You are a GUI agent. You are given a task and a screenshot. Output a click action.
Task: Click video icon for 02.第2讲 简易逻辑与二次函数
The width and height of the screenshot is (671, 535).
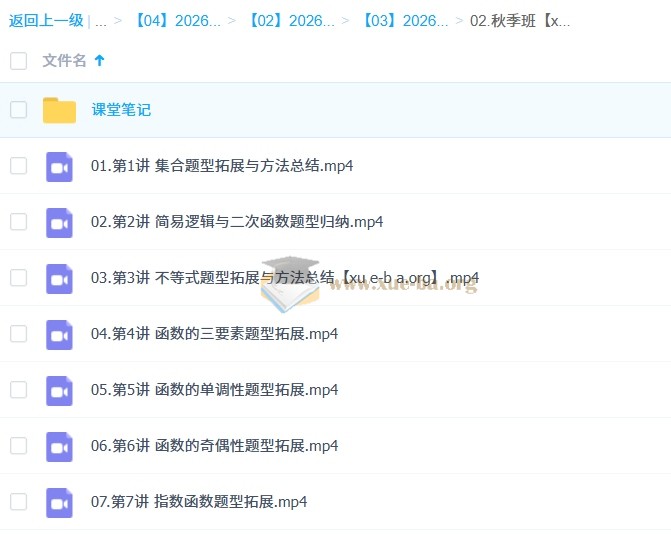(59, 222)
